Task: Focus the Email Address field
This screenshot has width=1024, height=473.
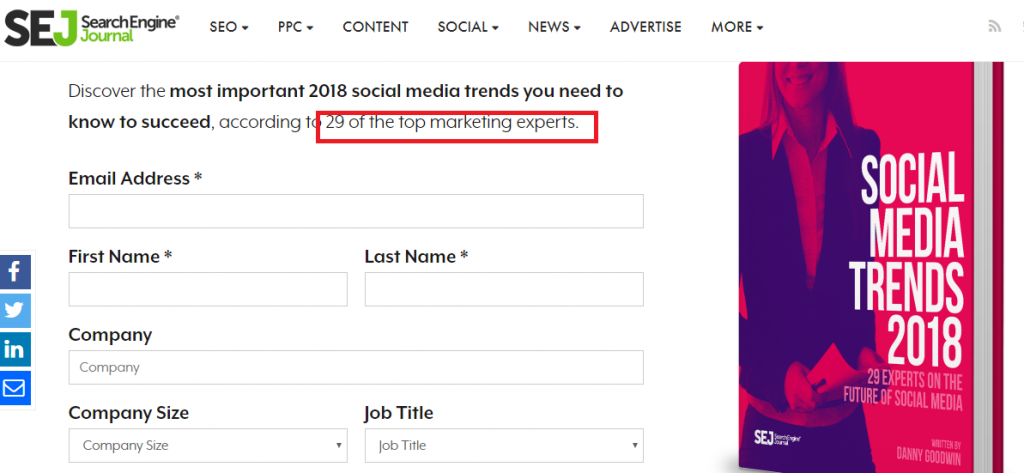Action: coord(356,211)
